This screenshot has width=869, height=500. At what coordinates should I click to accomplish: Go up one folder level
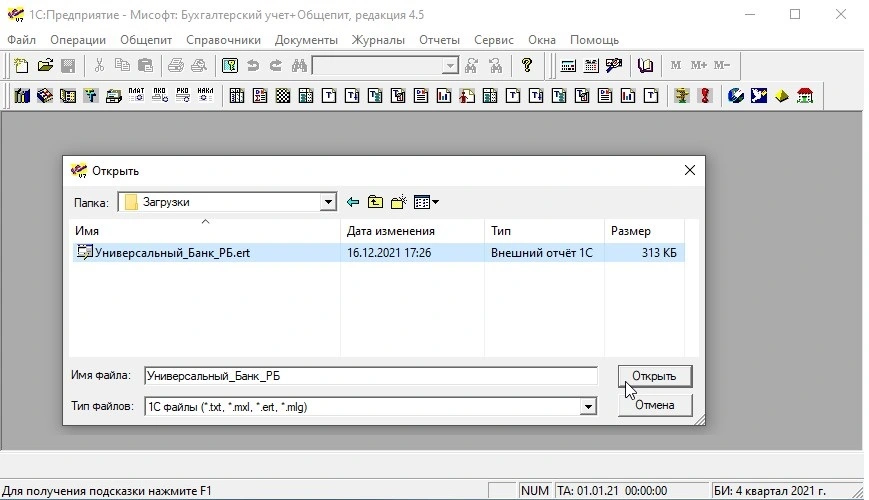point(375,202)
